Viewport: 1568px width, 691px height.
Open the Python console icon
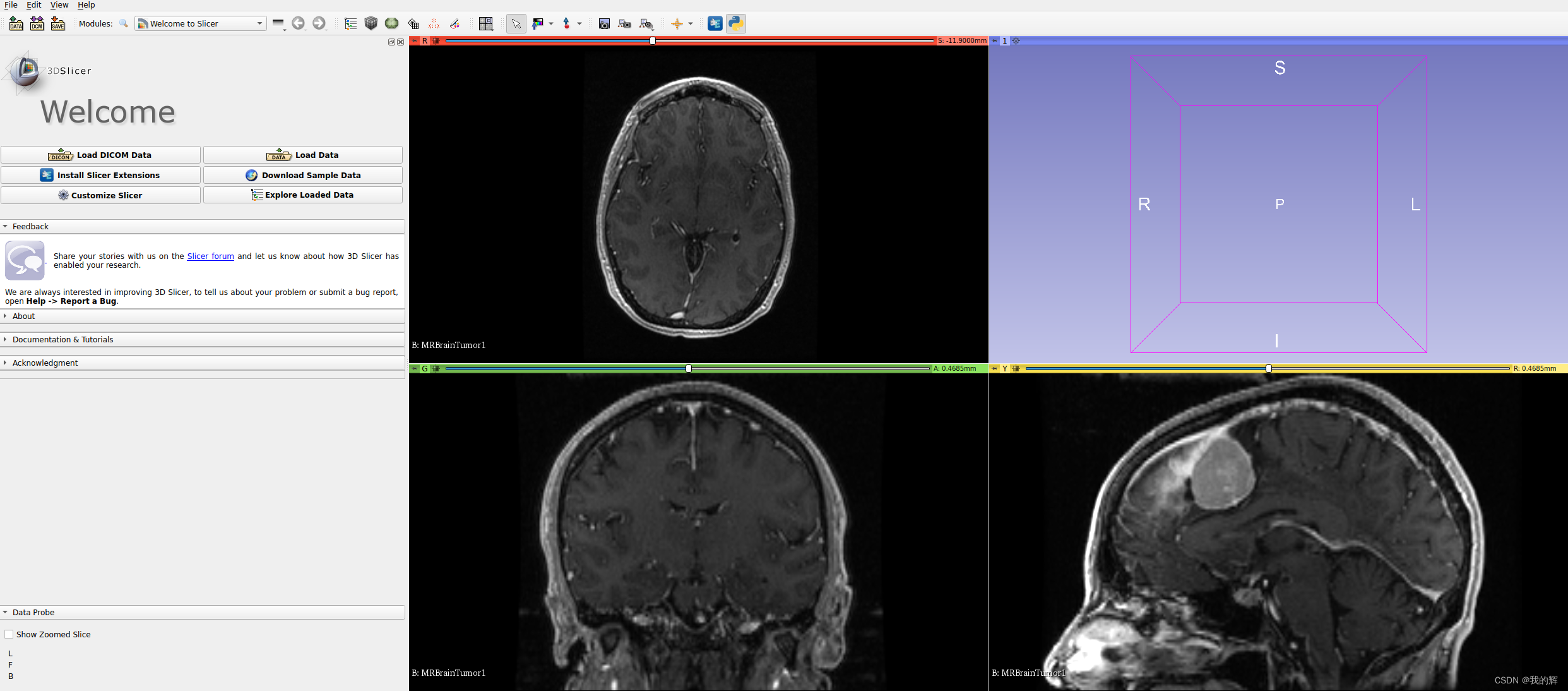coord(735,24)
